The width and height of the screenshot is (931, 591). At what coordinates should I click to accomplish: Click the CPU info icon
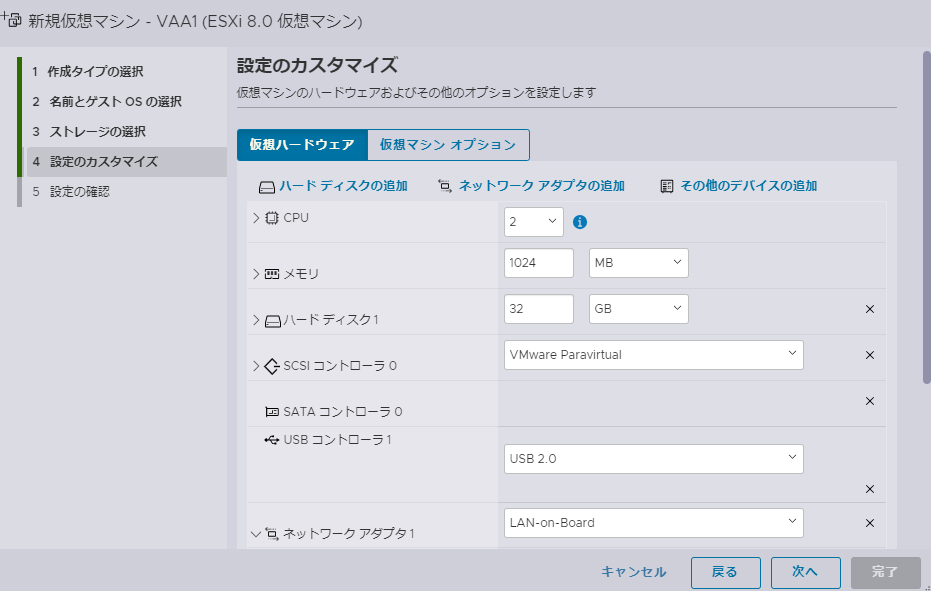tap(580, 222)
